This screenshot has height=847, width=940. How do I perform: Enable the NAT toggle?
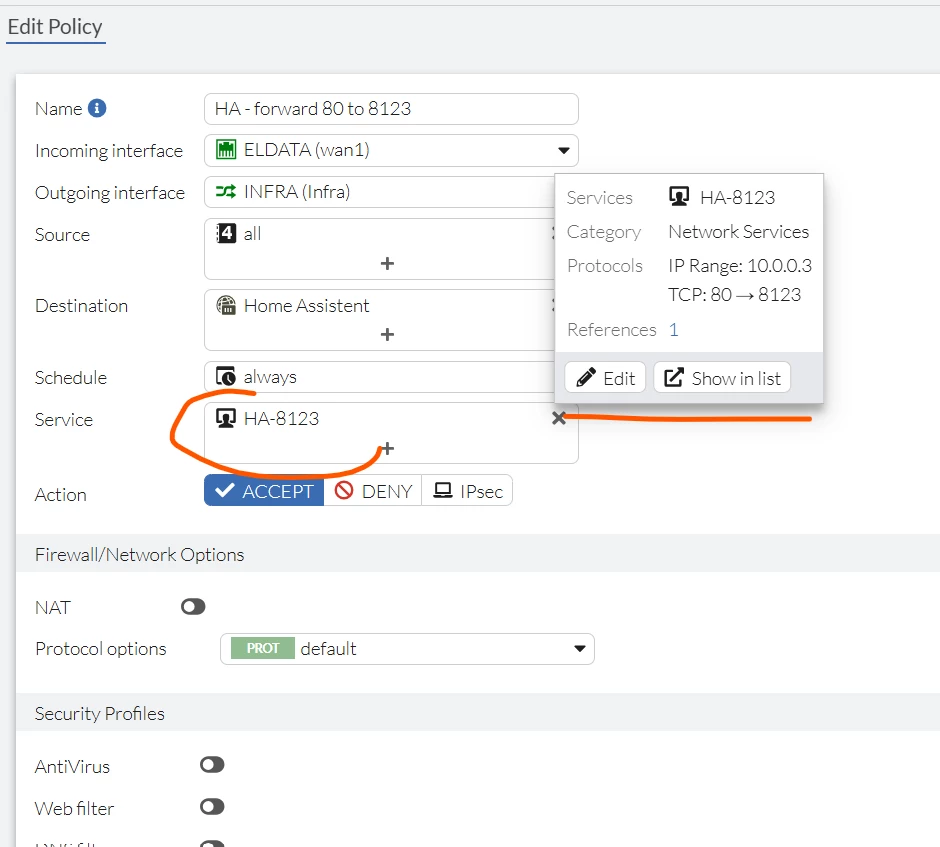pos(193,607)
